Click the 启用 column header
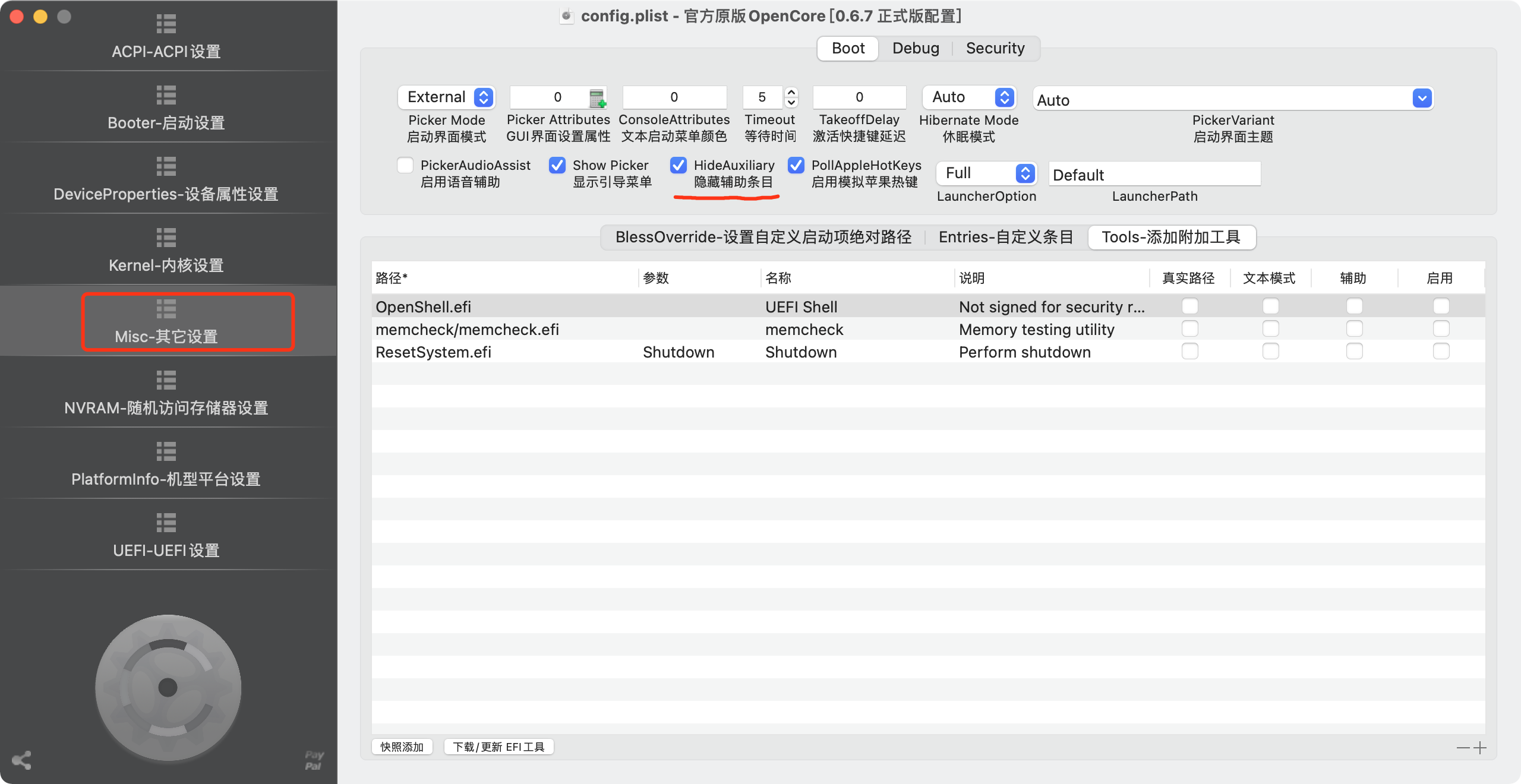1521x784 pixels. pos(1440,278)
